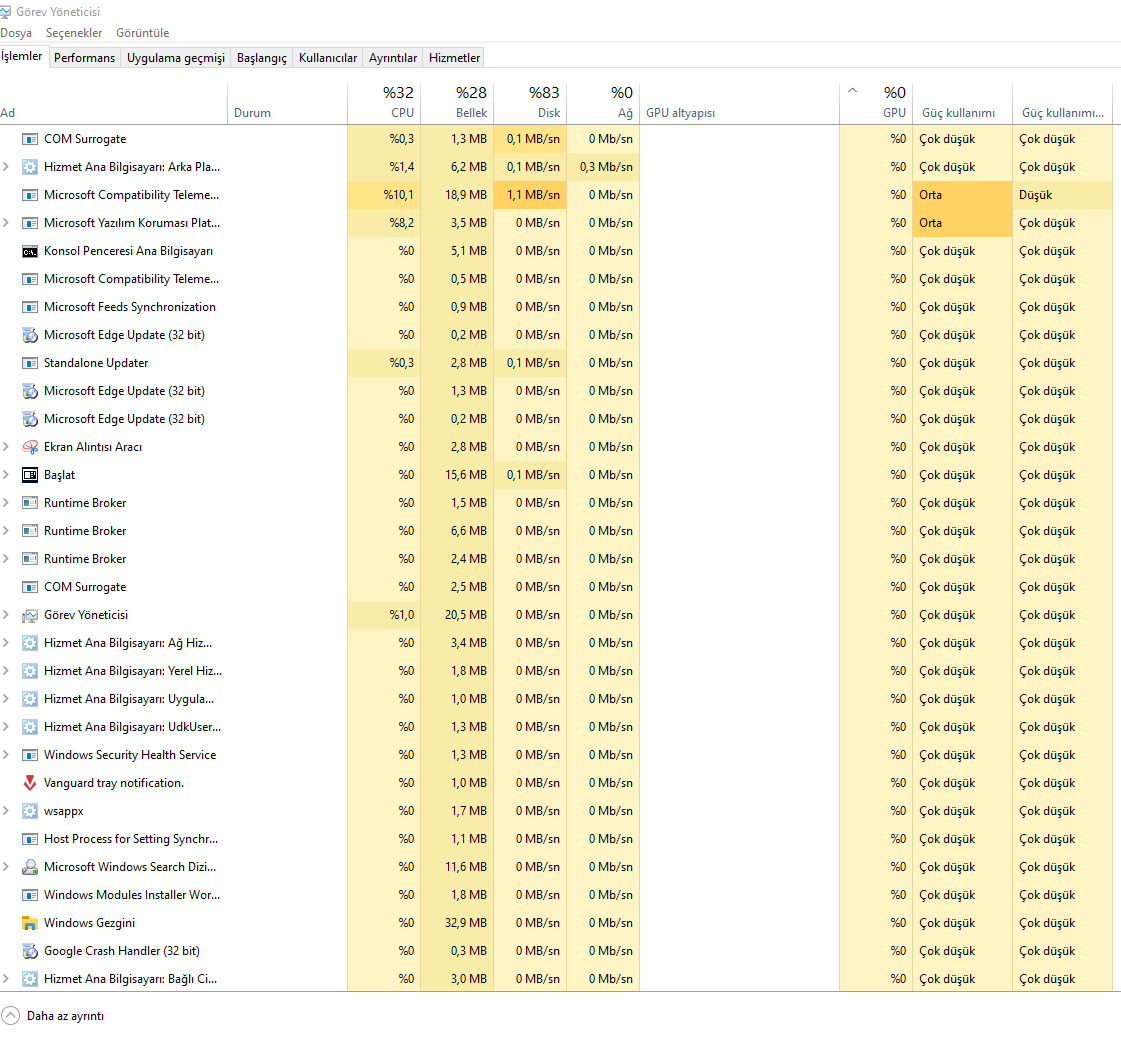Click the Microsoft Feeds Synchronization icon

tap(29, 307)
